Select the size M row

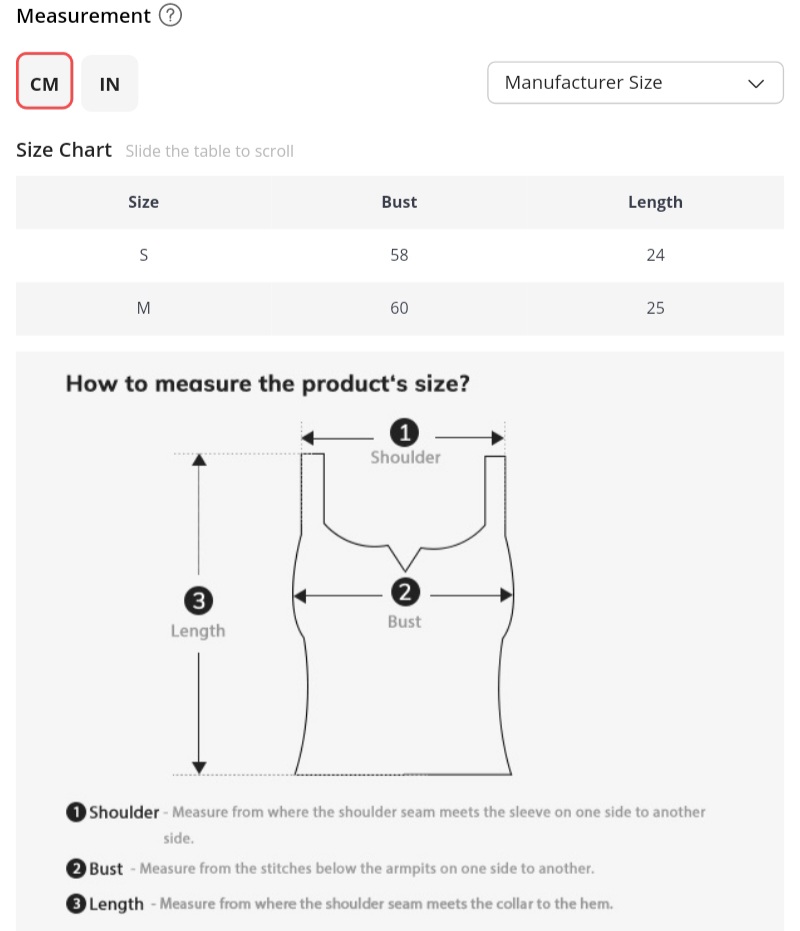pos(143,308)
